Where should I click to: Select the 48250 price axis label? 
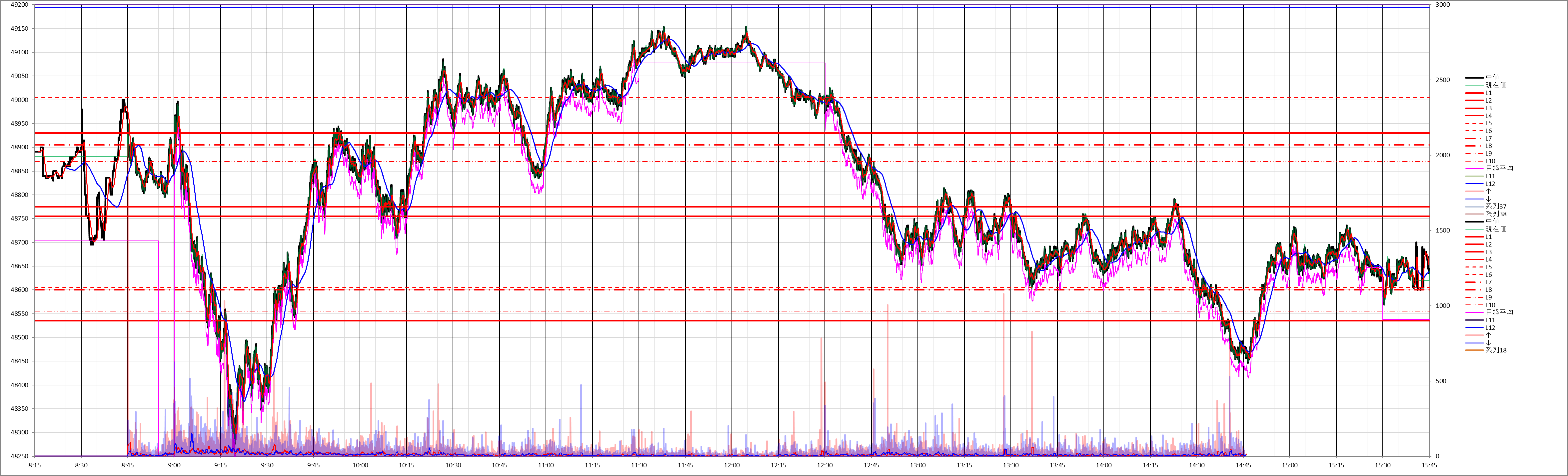(x=19, y=456)
